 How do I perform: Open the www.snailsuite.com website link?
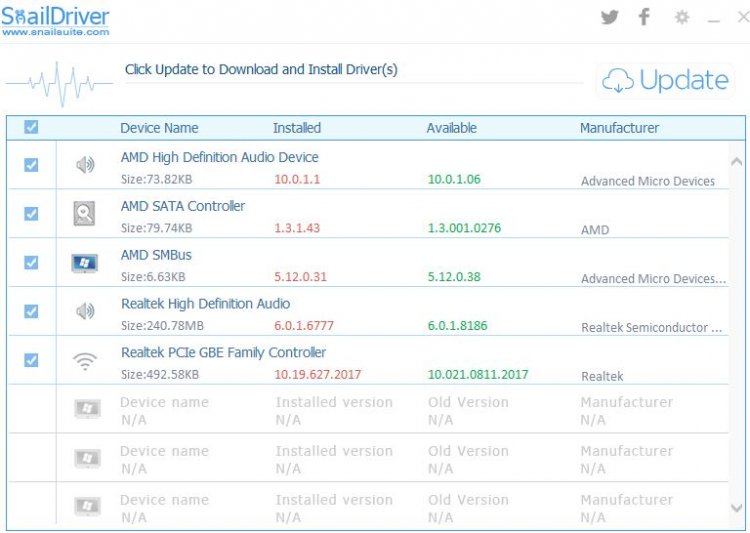(56, 32)
